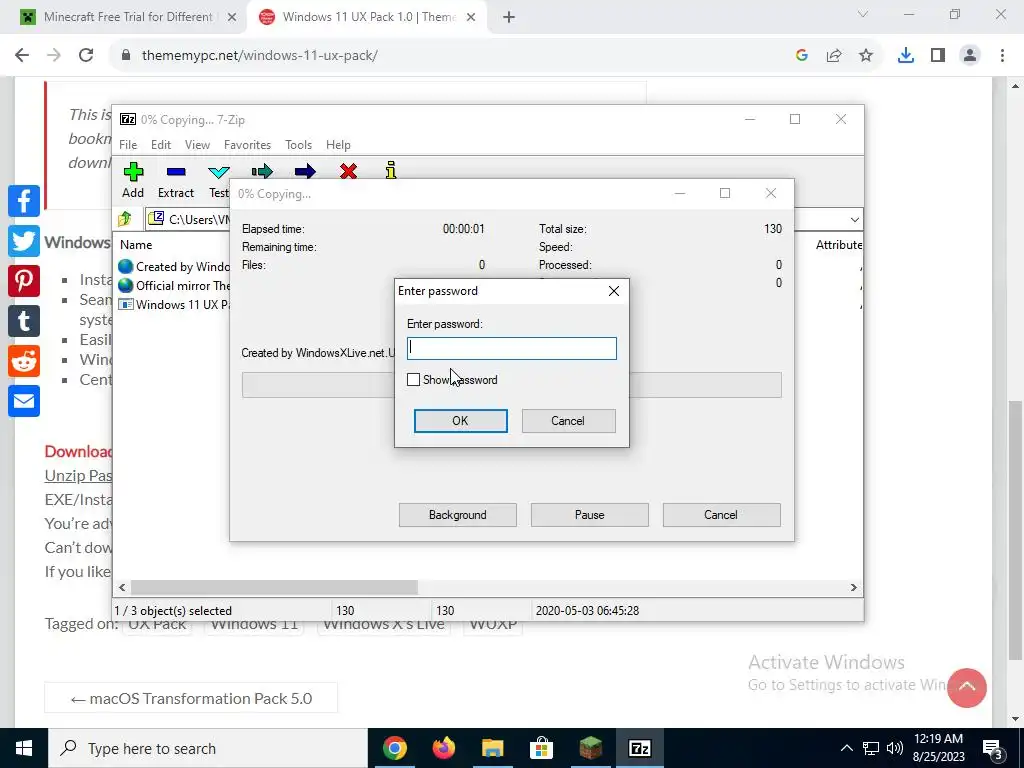The width and height of the screenshot is (1024, 768).
Task: Click the Add icon in 7-Zip toolbar
Action: click(x=133, y=172)
